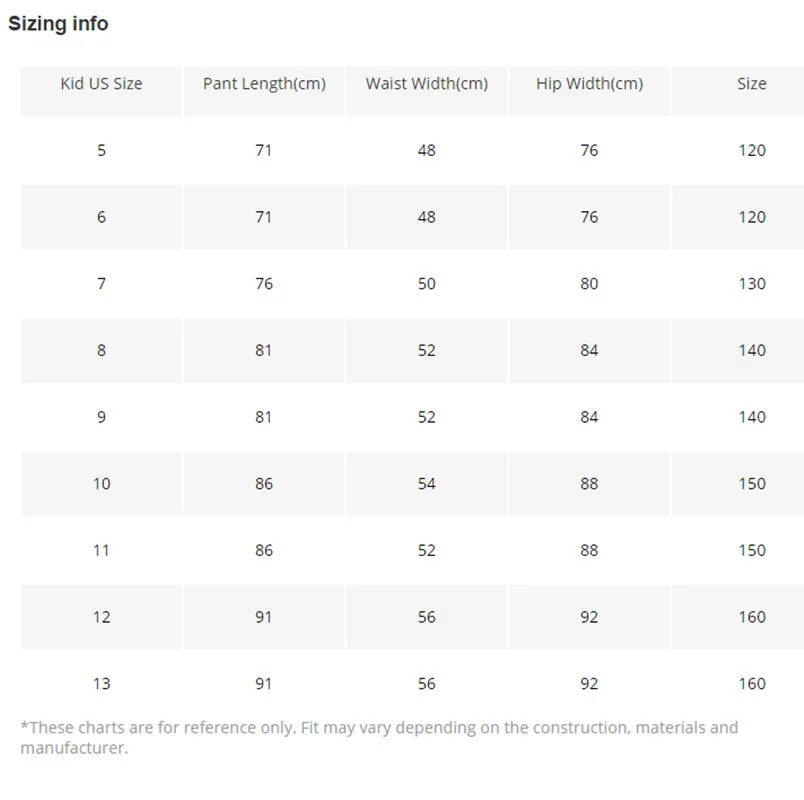
Task: Select pant length 76 in size 7 row
Action: (x=264, y=284)
